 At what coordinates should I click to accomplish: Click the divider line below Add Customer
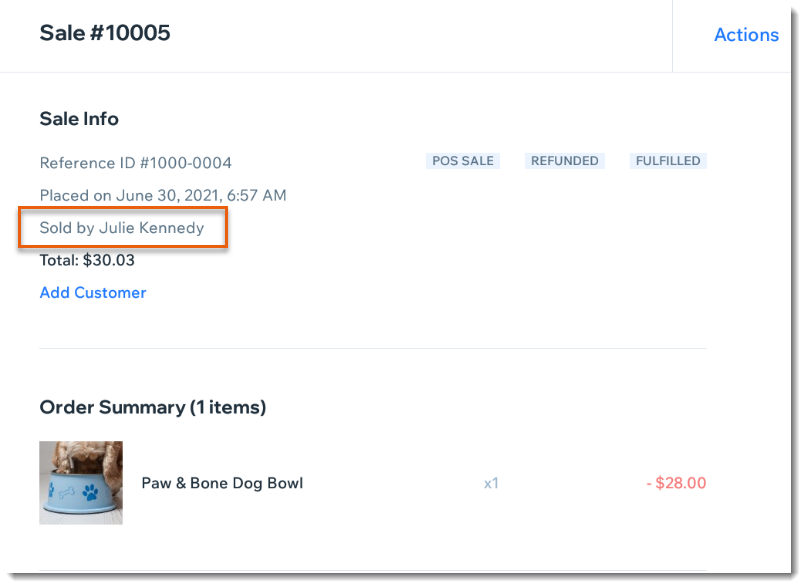(373, 348)
